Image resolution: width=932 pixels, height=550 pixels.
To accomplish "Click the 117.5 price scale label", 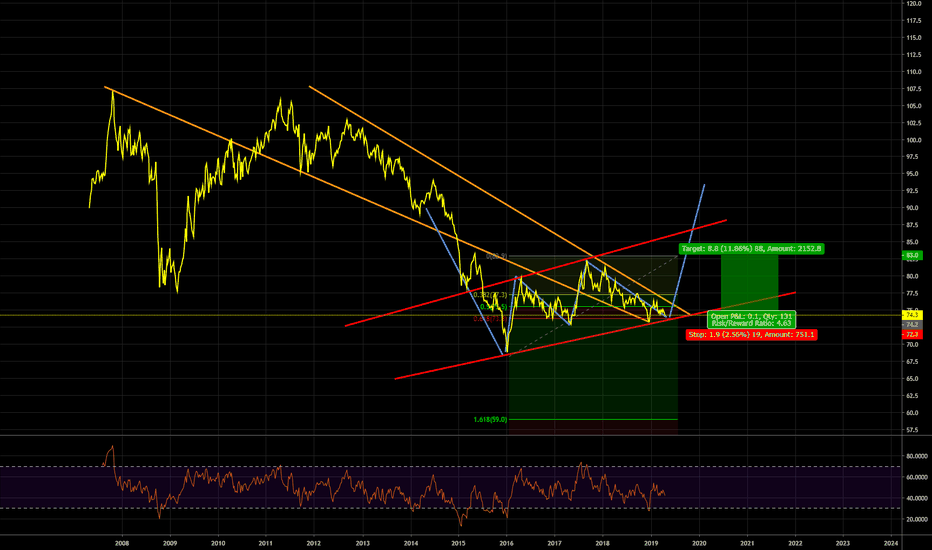I will tap(914, 21).
